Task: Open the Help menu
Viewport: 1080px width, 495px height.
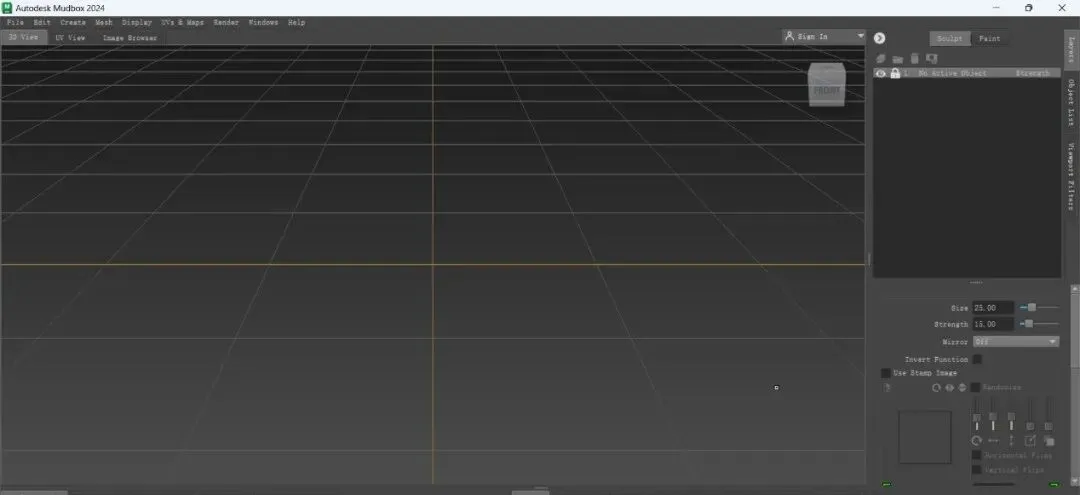Action: (296, 23)
